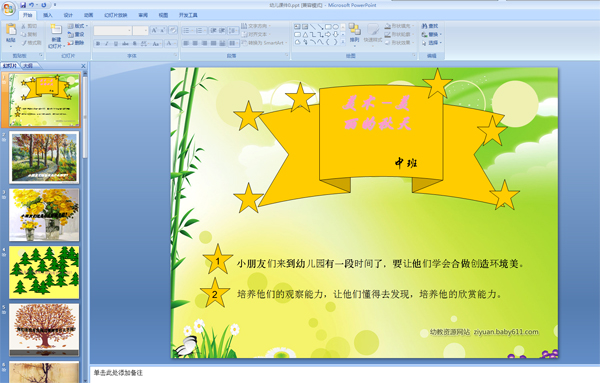Toggle justified paragraph alignment
Screen dimensions: 600x383
[214, 43]
